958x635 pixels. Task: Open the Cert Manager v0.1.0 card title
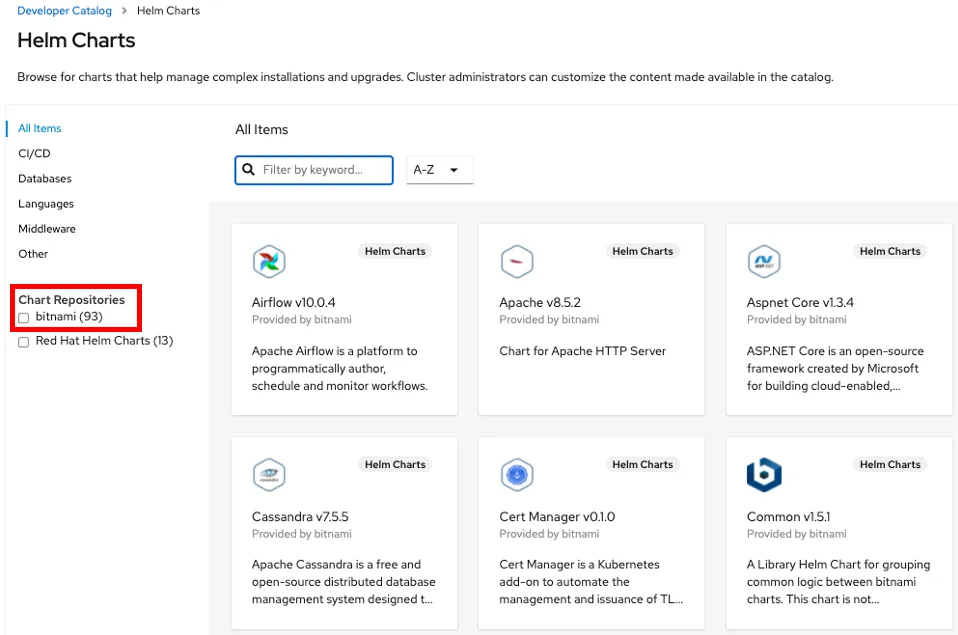tap(557, 517)
